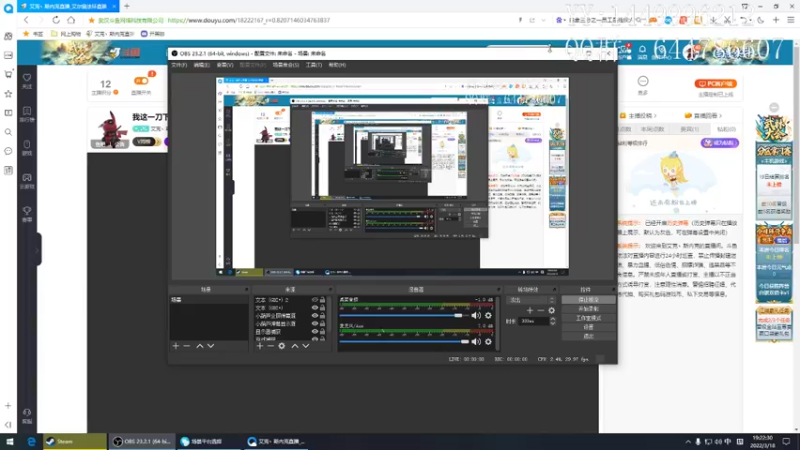This screenshot has height=450, width=800.
Task: Open transition properties gear icon
Action: [552, 310]
